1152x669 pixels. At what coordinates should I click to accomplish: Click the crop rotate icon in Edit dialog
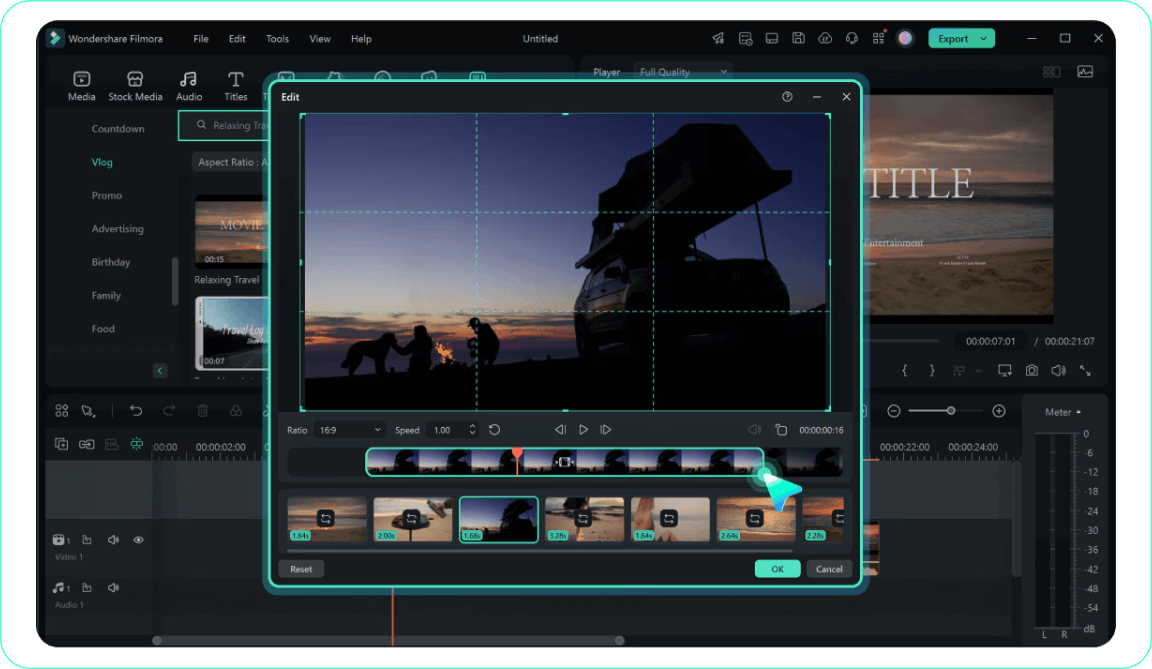(x=781, y=430)
